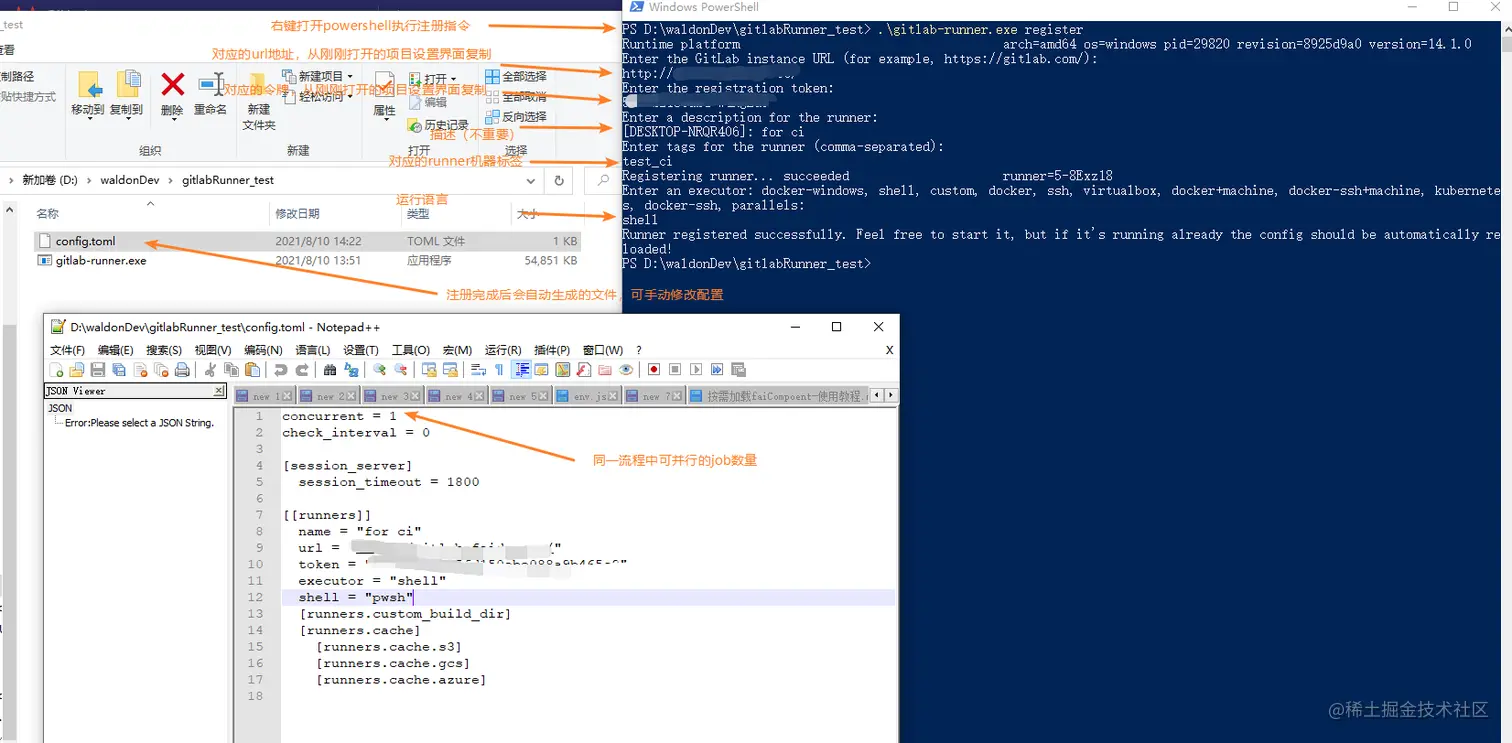The height and width of the screenshot is (743, 1512).
Task: Click the Zoom in magnifier icon in Notepad++
Action: tap(379, 370)
